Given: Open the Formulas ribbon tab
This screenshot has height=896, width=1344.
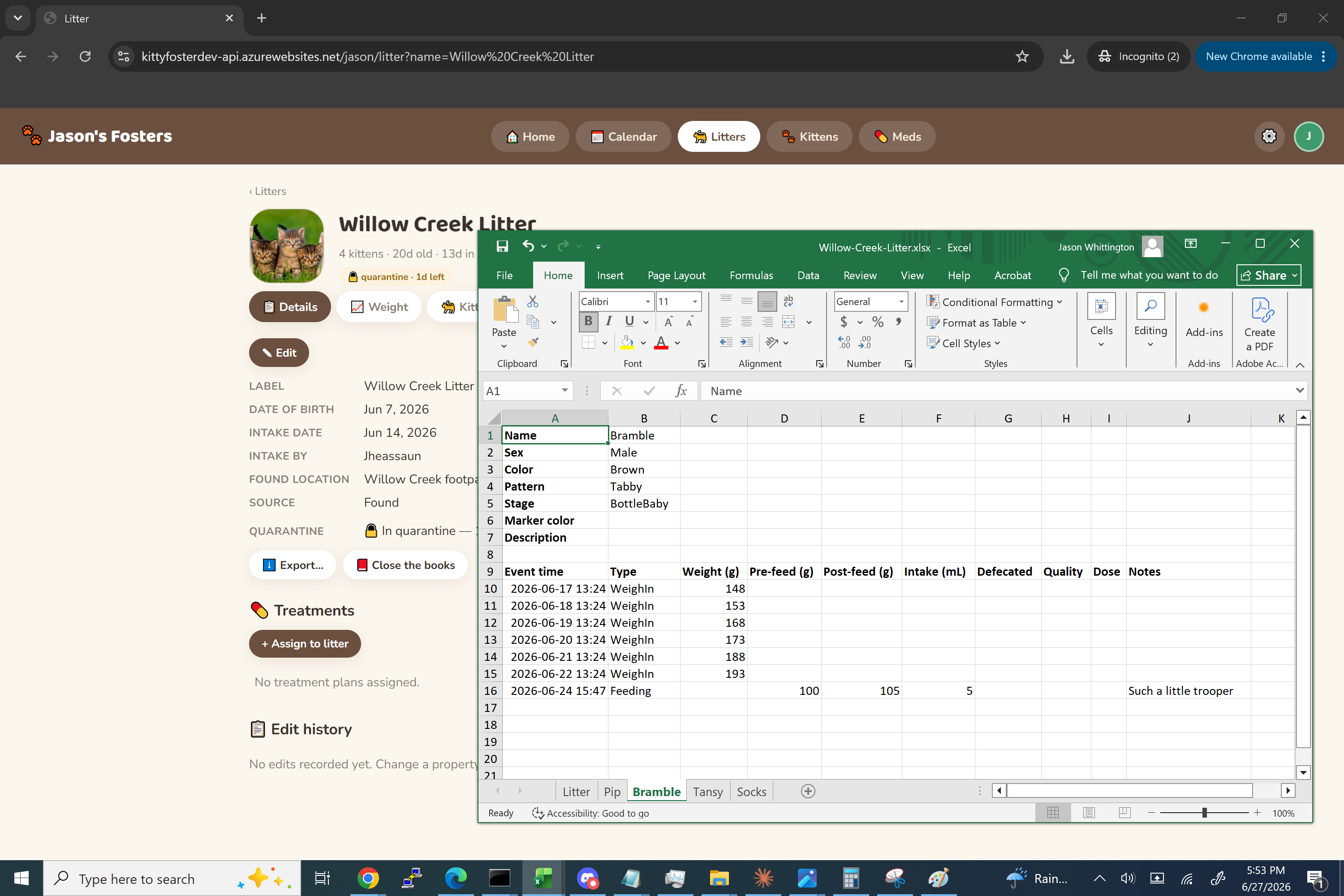Looking at the screenshot, I should (x=751, y=276).
